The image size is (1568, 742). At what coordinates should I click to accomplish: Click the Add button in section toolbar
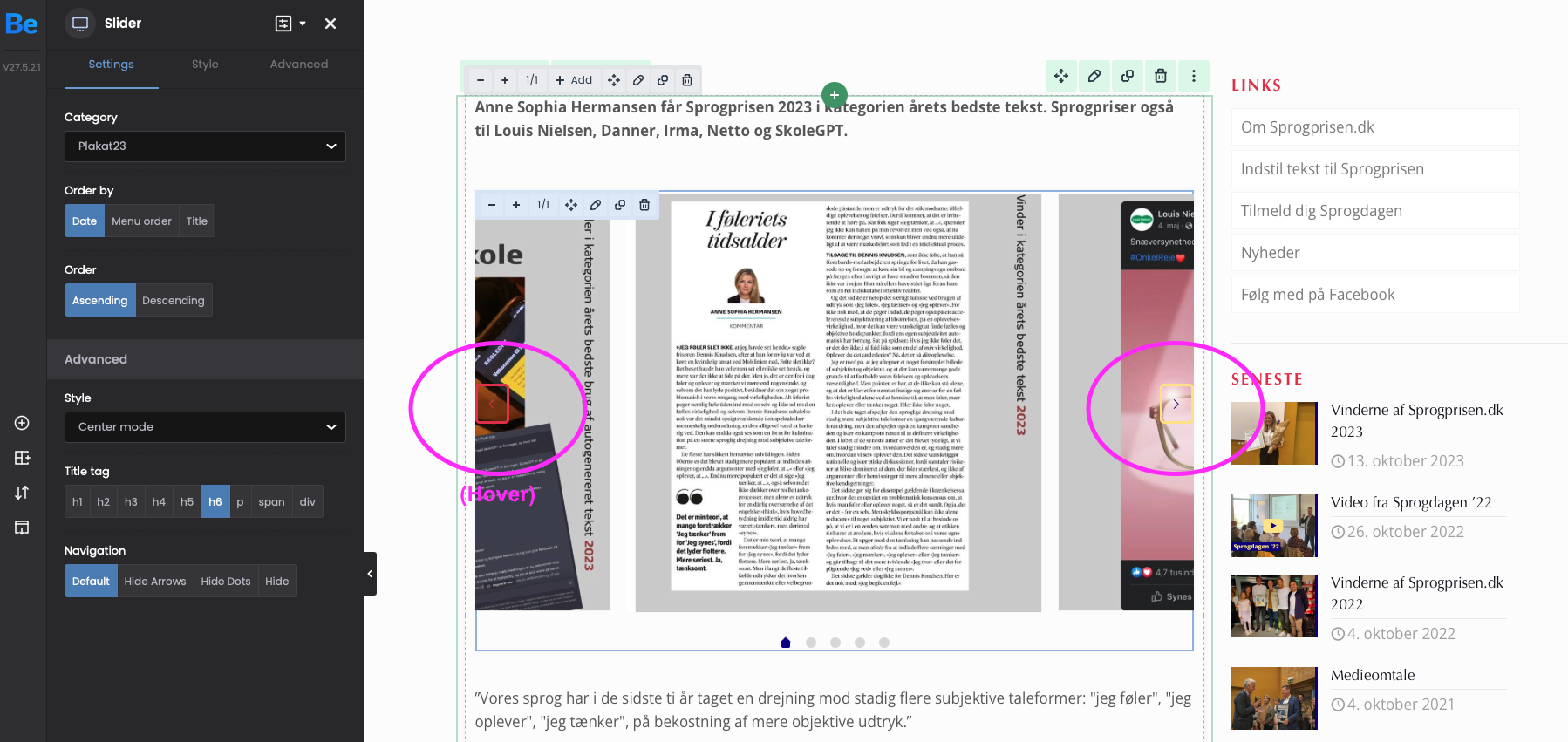[574, 80]
